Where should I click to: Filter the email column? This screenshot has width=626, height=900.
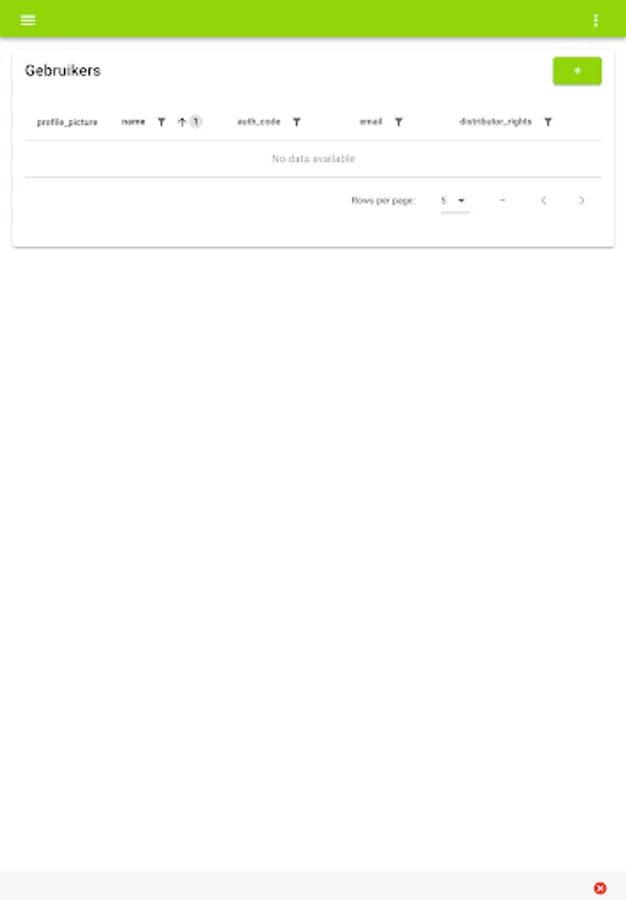point(399,122)
